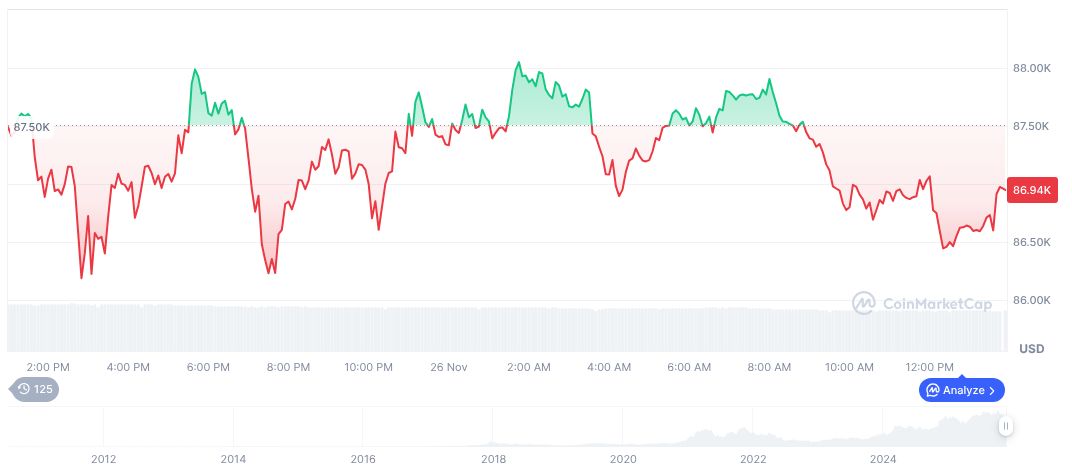Image resolution: width=1072 pixels, height=470 pixels.
Task: Click the 86.50K price axis label
Action: tap(1032, 242)
